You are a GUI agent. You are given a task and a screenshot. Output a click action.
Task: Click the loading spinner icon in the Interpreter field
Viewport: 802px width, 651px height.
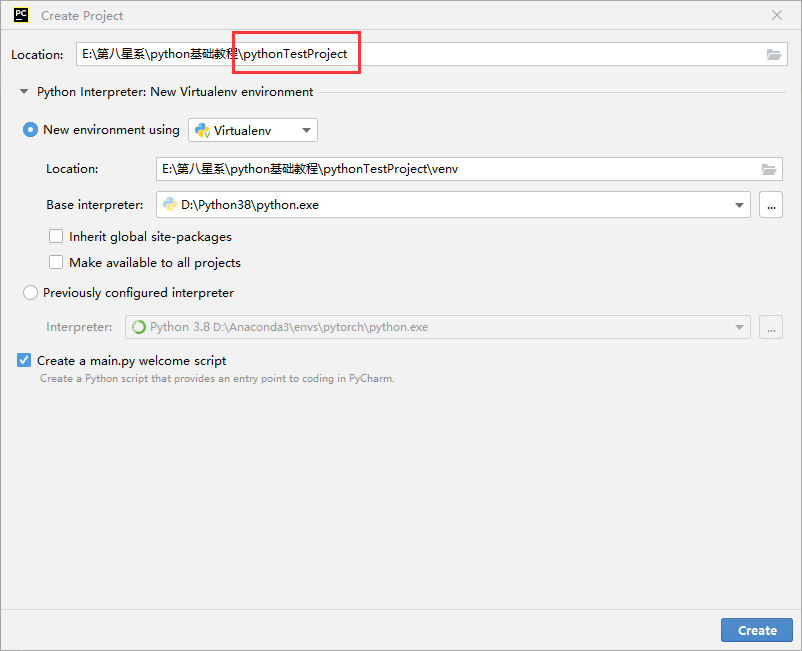click(139, 327)
